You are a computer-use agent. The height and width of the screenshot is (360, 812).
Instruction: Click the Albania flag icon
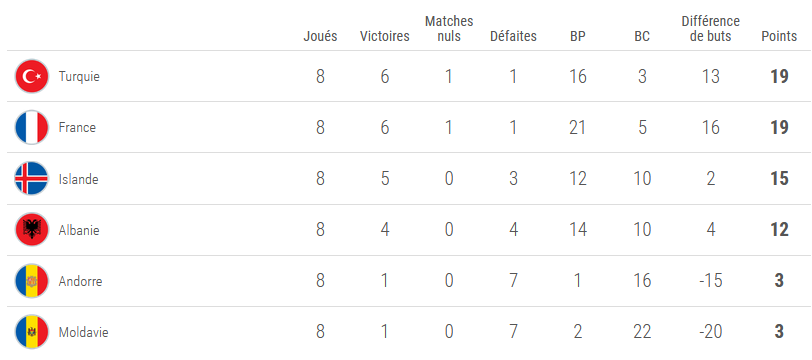coord(32,229)
